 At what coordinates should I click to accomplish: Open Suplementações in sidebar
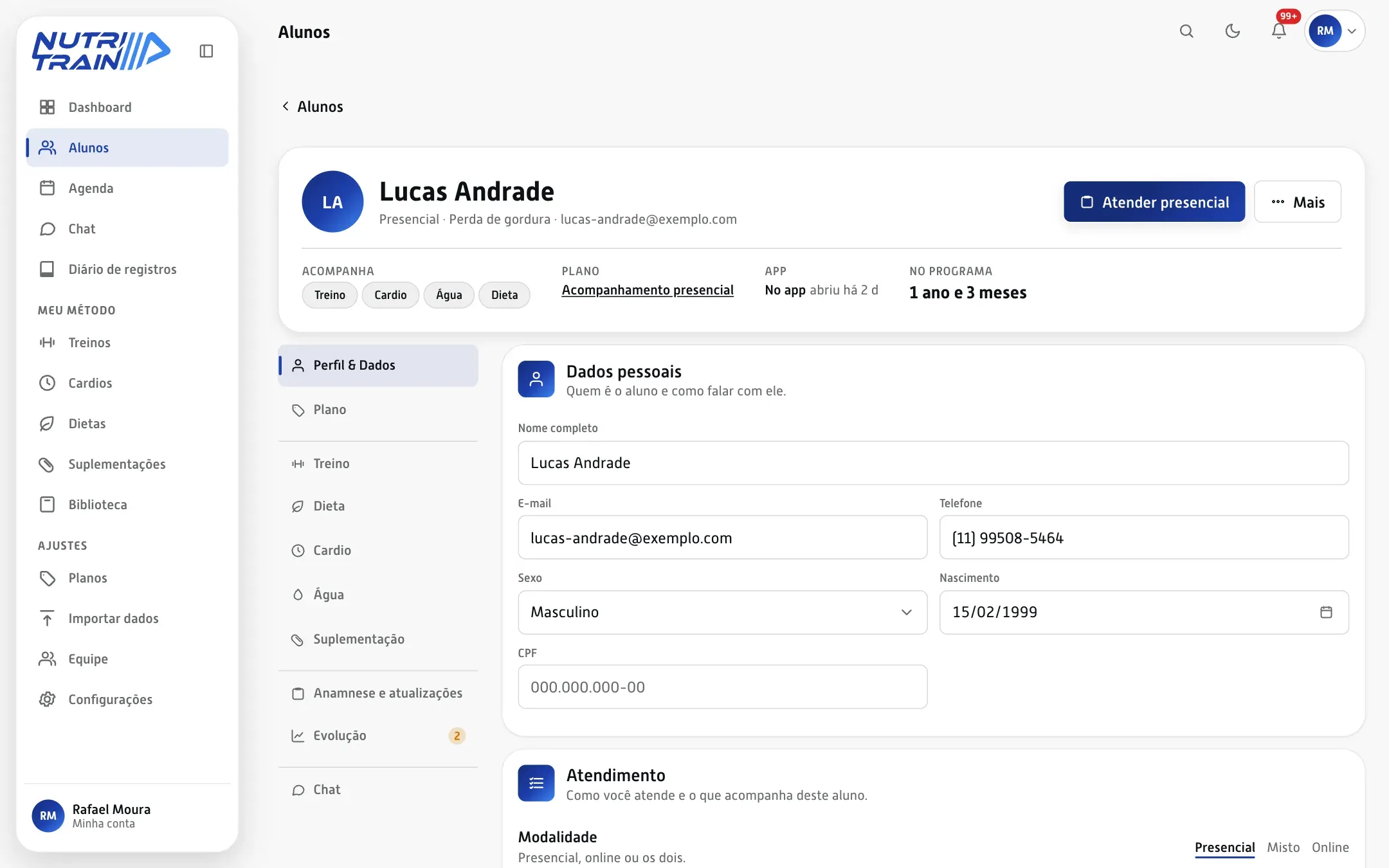[x=127, y=464]
